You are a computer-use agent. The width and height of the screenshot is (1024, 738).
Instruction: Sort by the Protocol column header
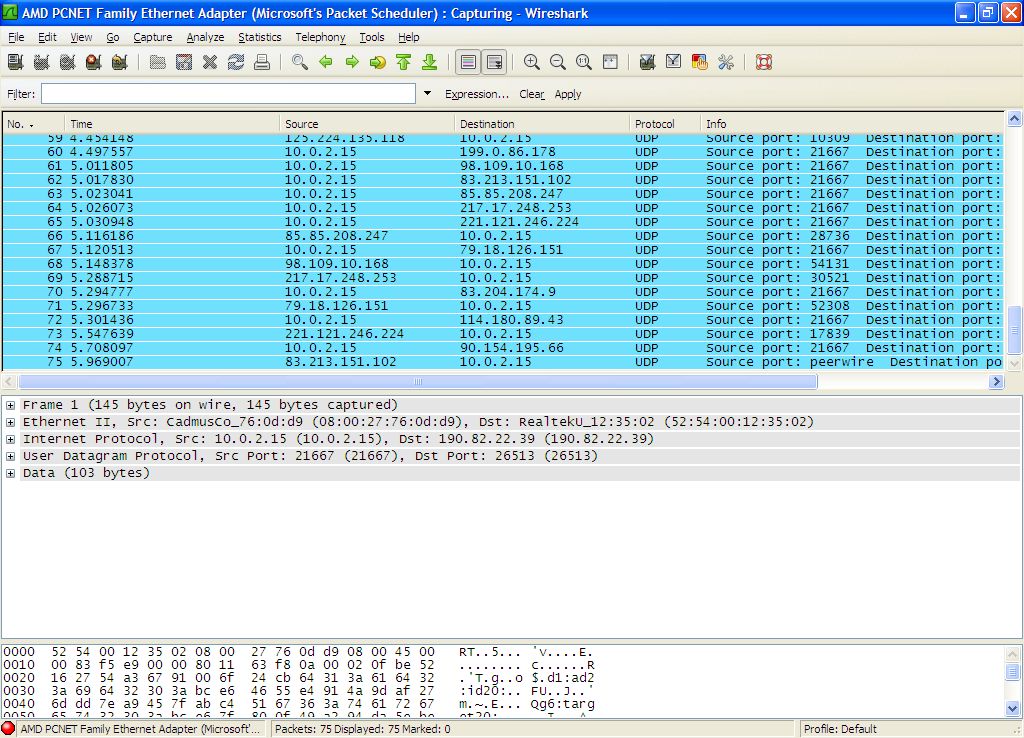click(x=664, y=123)
